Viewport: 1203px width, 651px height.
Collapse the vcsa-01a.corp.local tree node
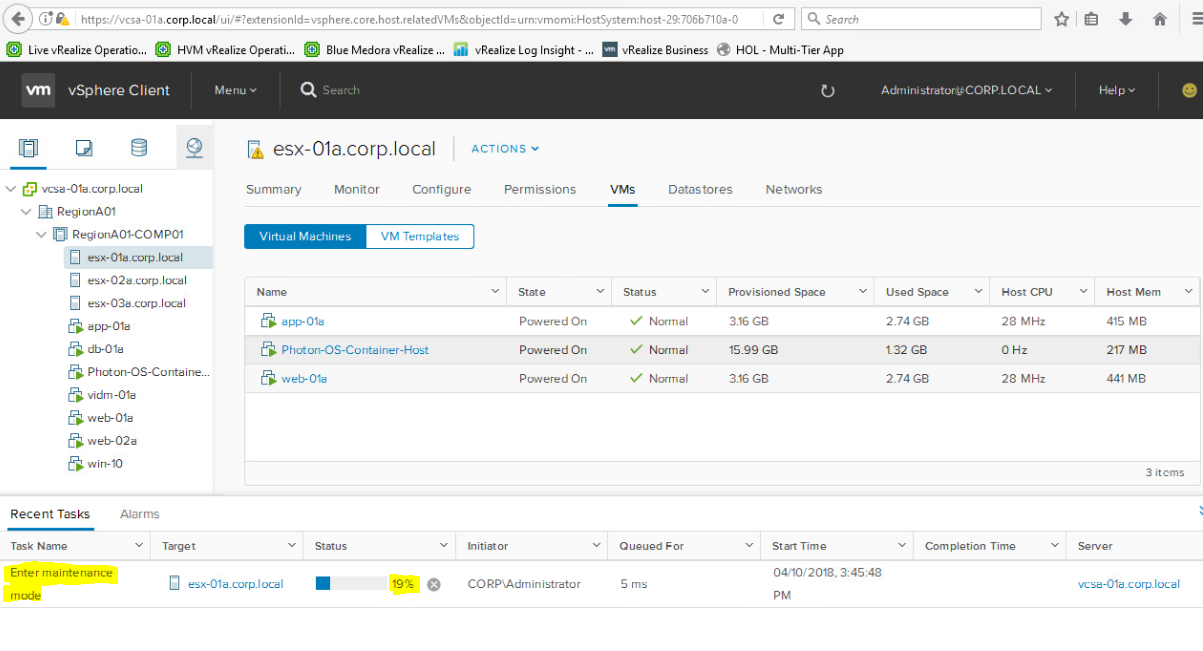coord(11,189)
